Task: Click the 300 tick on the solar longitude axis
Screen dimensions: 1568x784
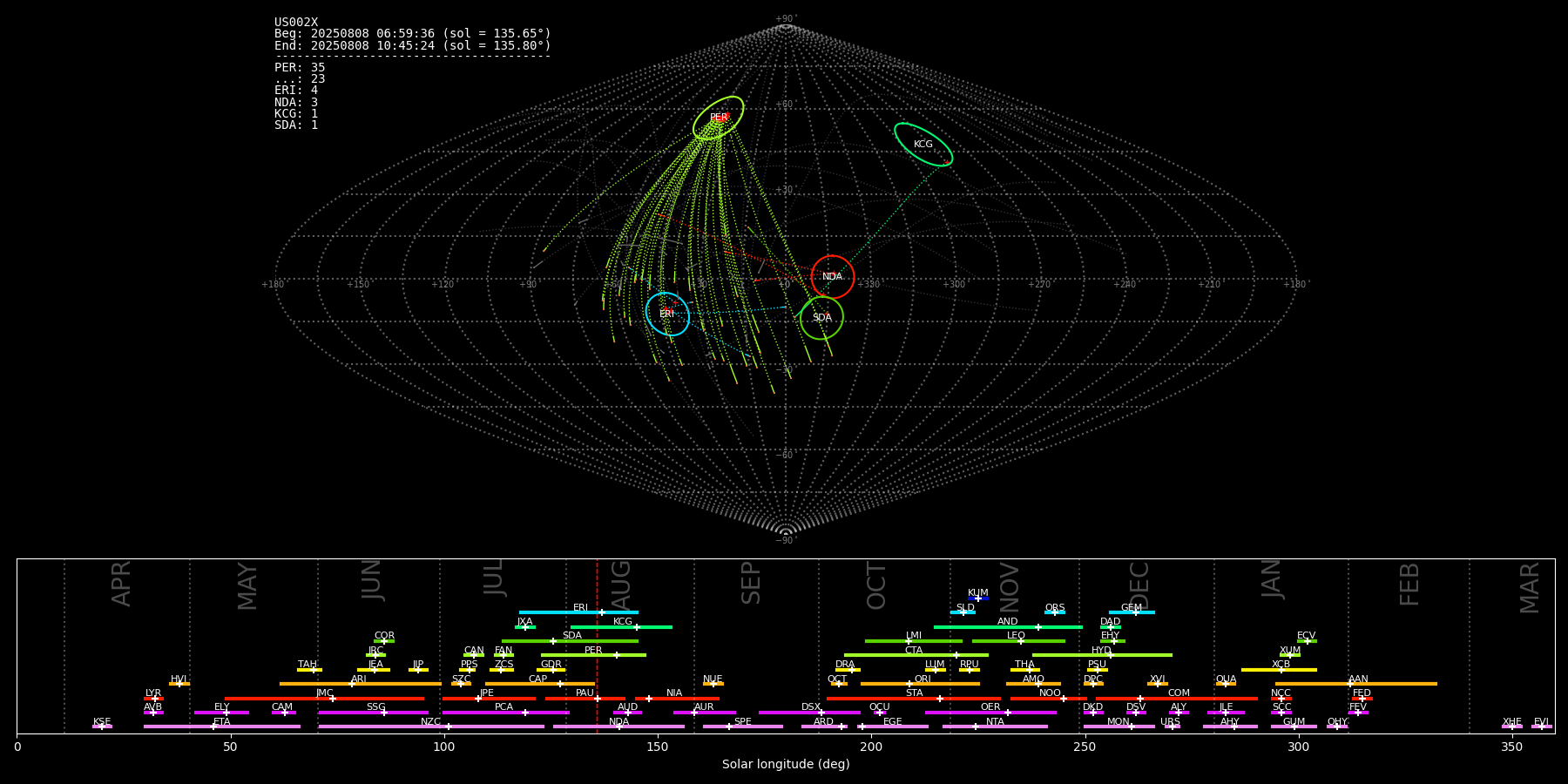Action: [x=1298, y=747]
